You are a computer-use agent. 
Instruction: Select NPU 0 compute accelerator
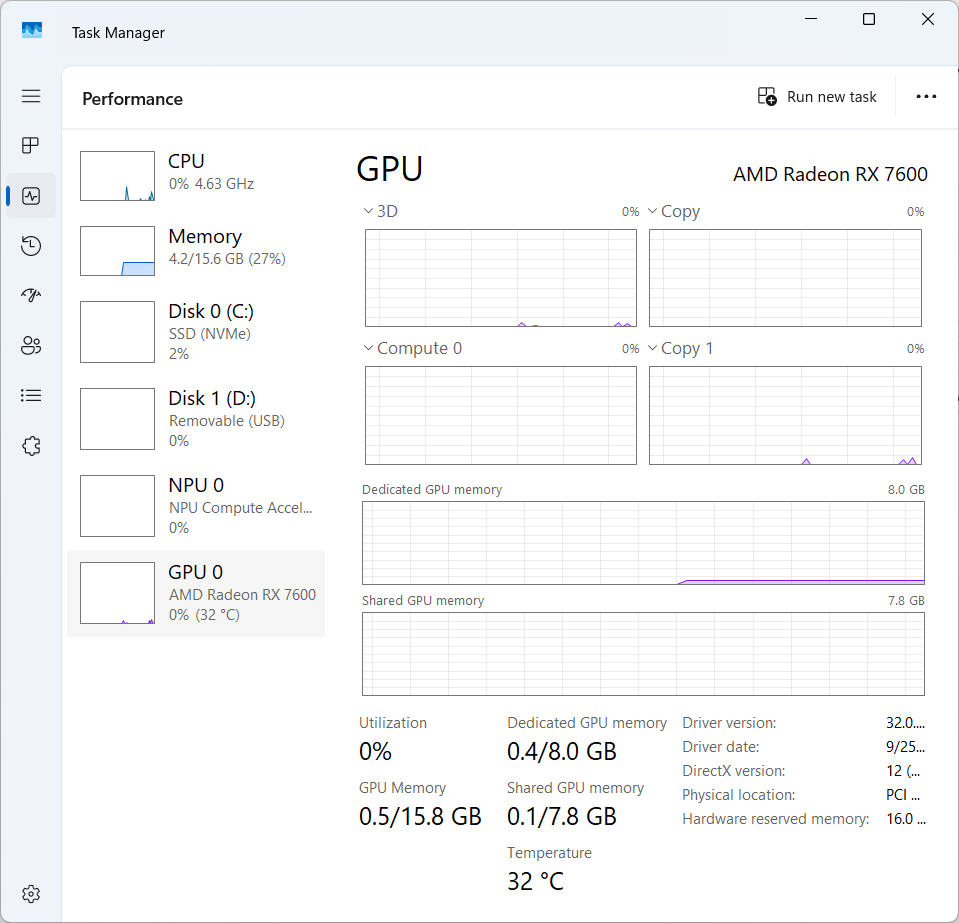(196, 506)
